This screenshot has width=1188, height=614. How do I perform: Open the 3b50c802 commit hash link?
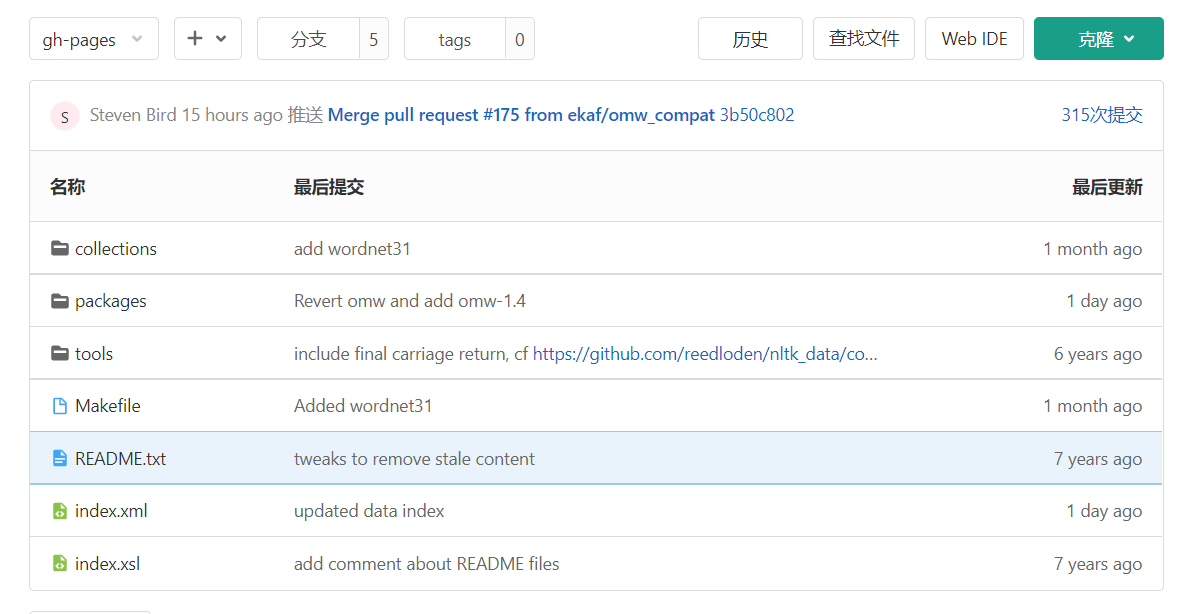757,115
